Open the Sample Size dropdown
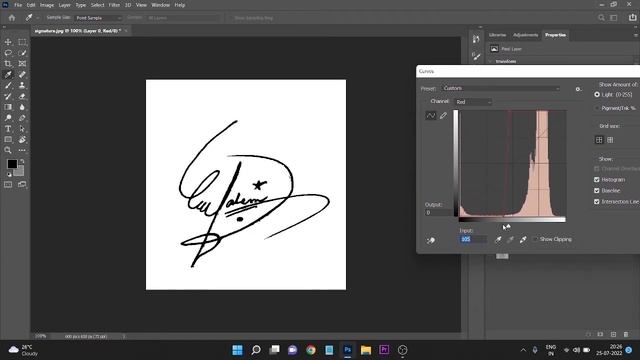640x360 pixels. pos(98,18)
